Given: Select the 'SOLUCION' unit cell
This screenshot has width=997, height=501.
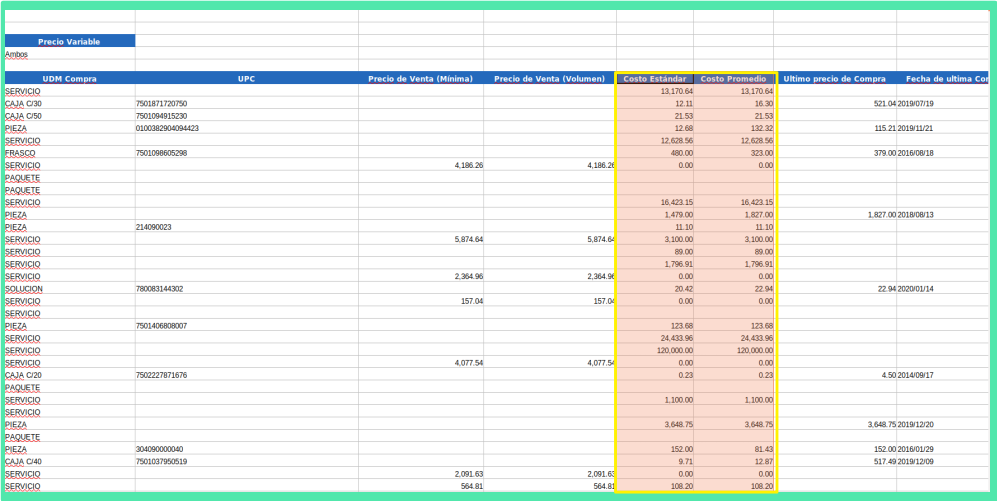Looking at the screenshot, I should tap(24, 289).
